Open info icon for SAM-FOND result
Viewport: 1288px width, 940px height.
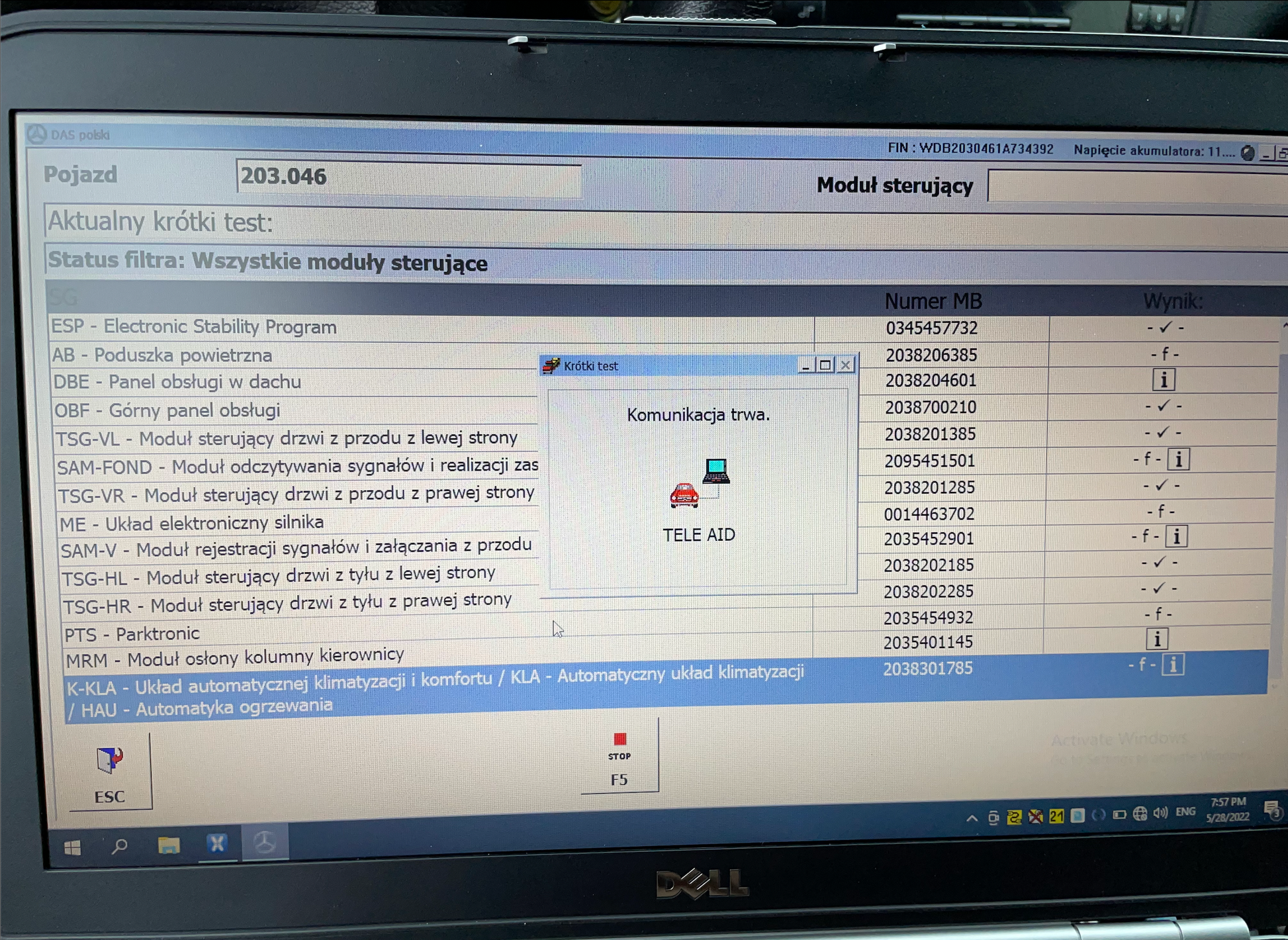[x=1178, y=459]
